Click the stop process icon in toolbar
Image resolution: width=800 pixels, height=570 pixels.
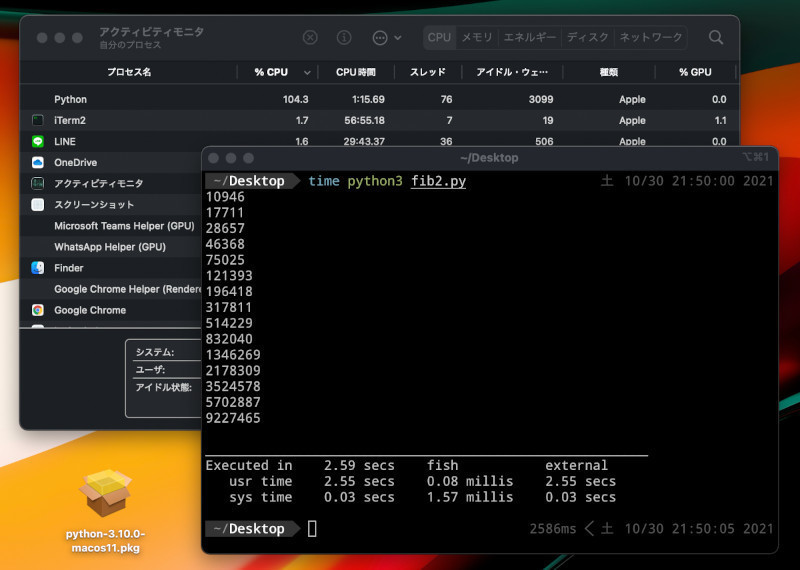point(310,37)
